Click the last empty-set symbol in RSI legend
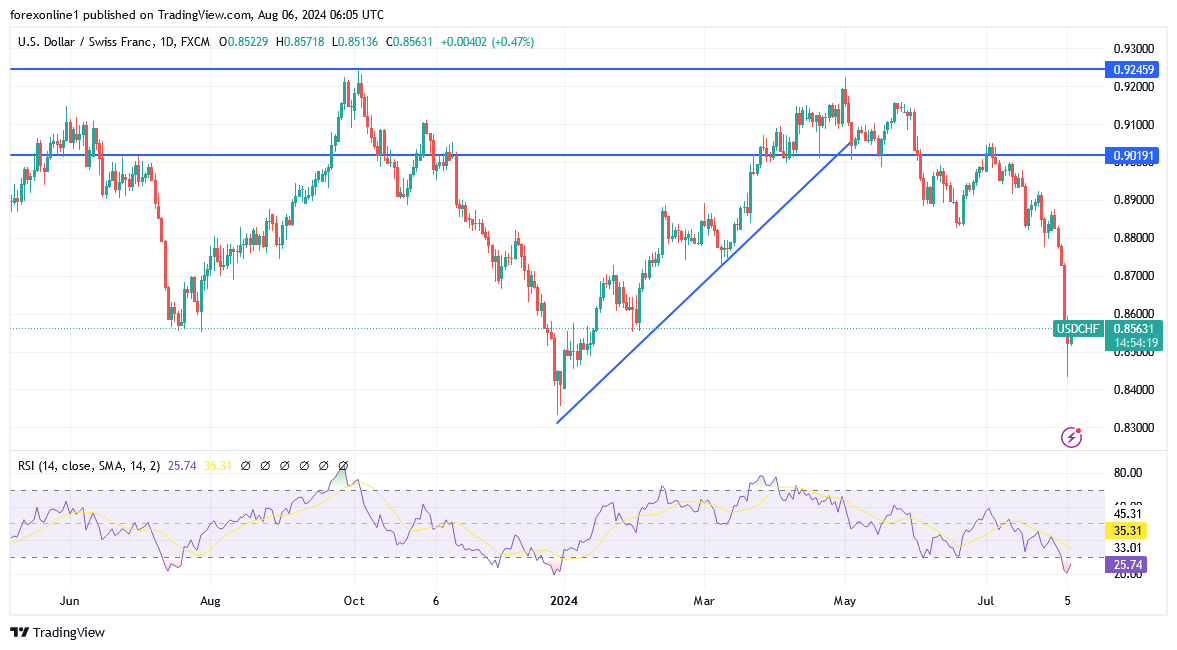The width and height of the screenshot is (1177, 650). (344, 466)
